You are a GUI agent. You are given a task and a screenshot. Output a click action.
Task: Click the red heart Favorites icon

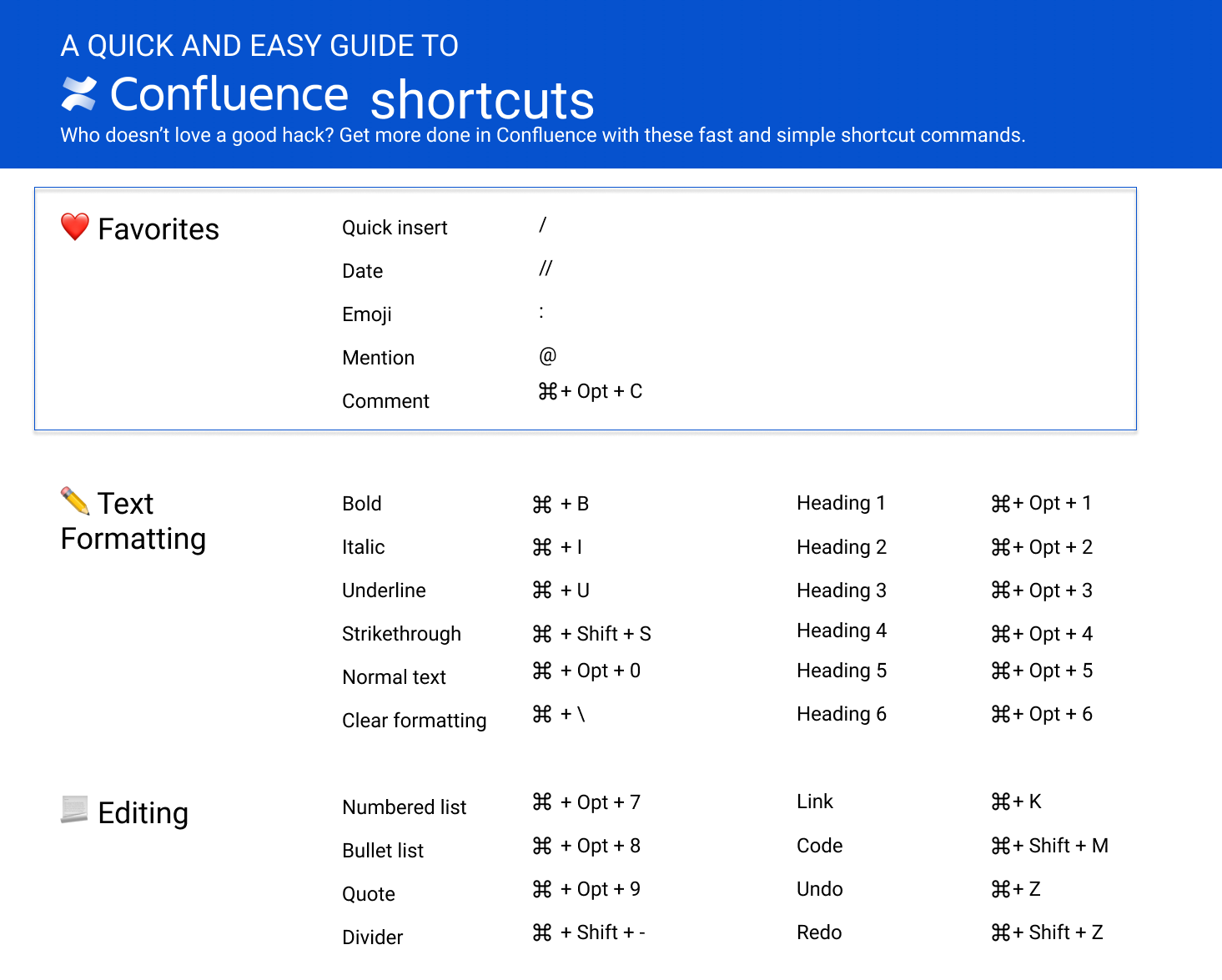pyautogui.click(x=75, y=227)
